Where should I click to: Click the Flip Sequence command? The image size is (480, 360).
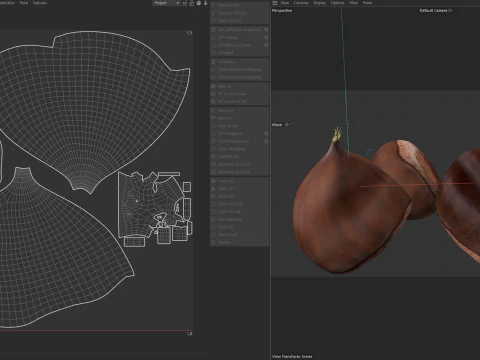tap(240, 219)
